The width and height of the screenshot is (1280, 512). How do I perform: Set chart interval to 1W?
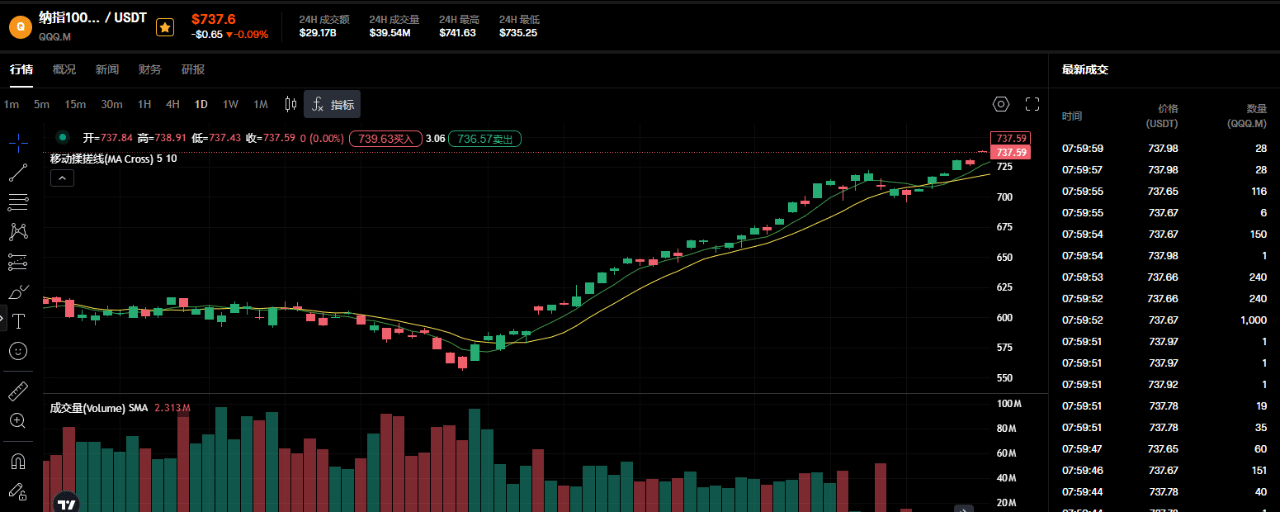[230, 104]
